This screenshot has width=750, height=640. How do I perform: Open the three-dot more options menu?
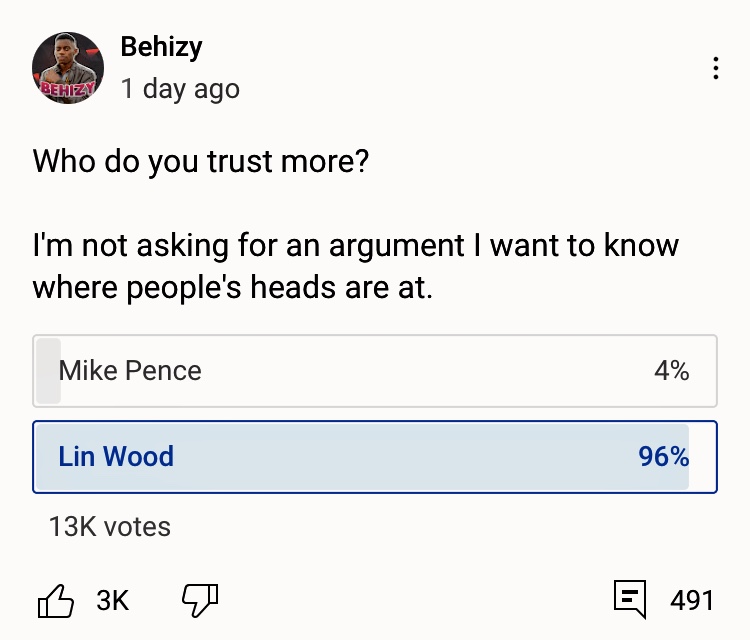point(715,68)
